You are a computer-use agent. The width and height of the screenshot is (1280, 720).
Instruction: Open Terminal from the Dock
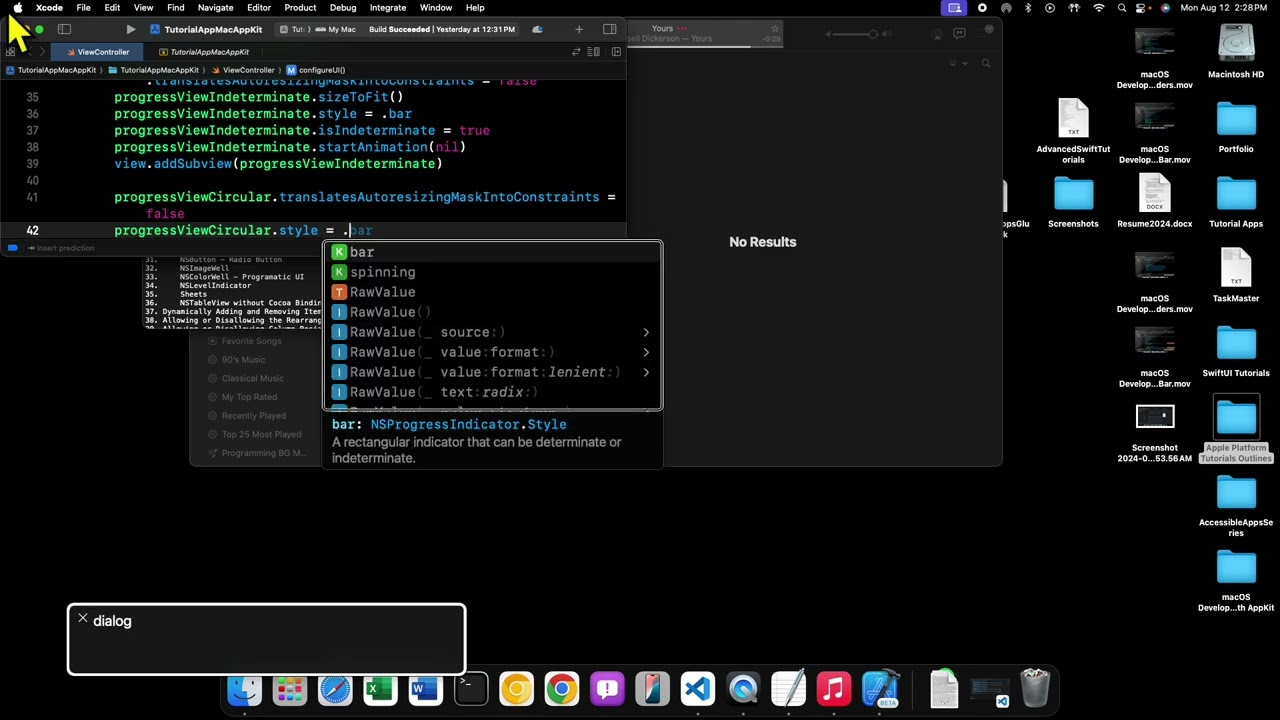[x=471, y=688]
